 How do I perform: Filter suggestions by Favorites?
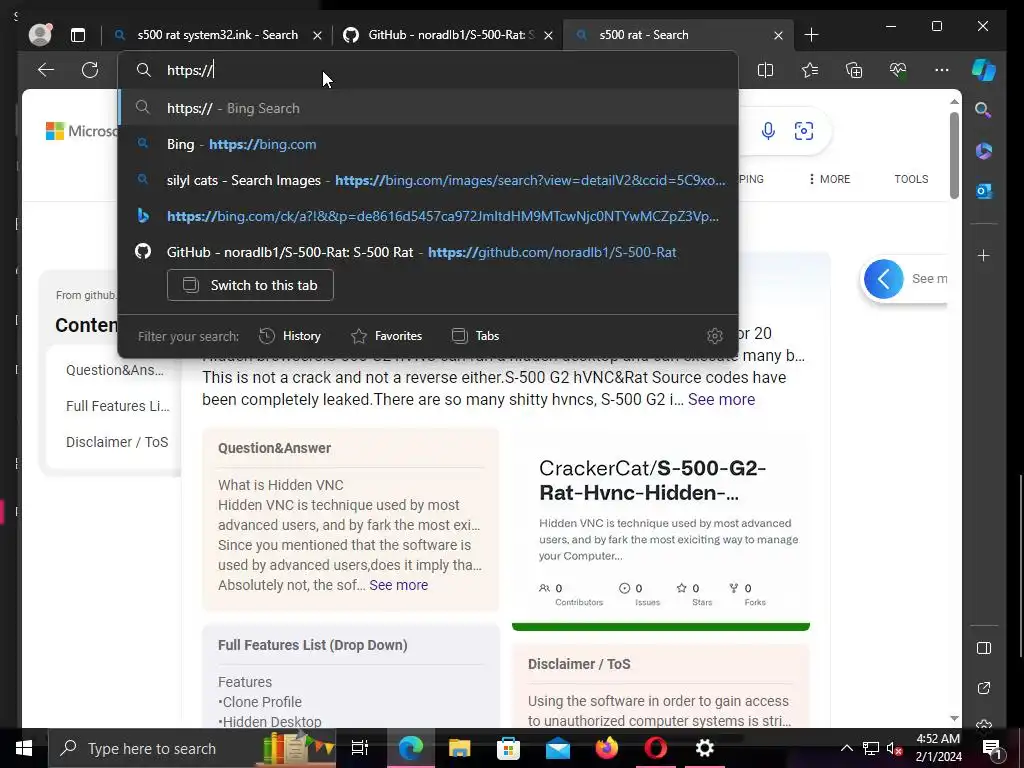click(x=386, y=336)
